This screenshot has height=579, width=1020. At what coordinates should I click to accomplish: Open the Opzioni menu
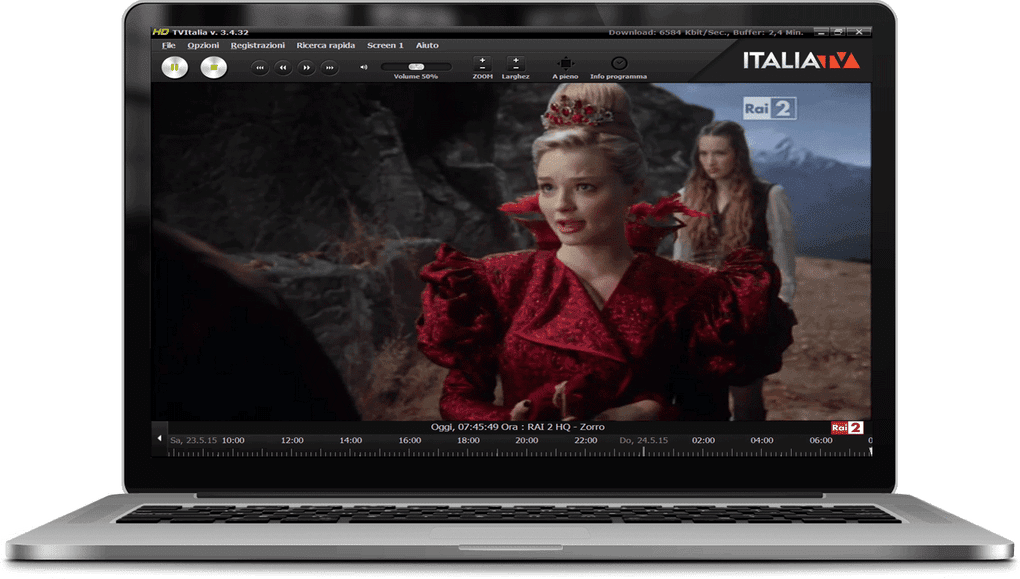[203, 46]
